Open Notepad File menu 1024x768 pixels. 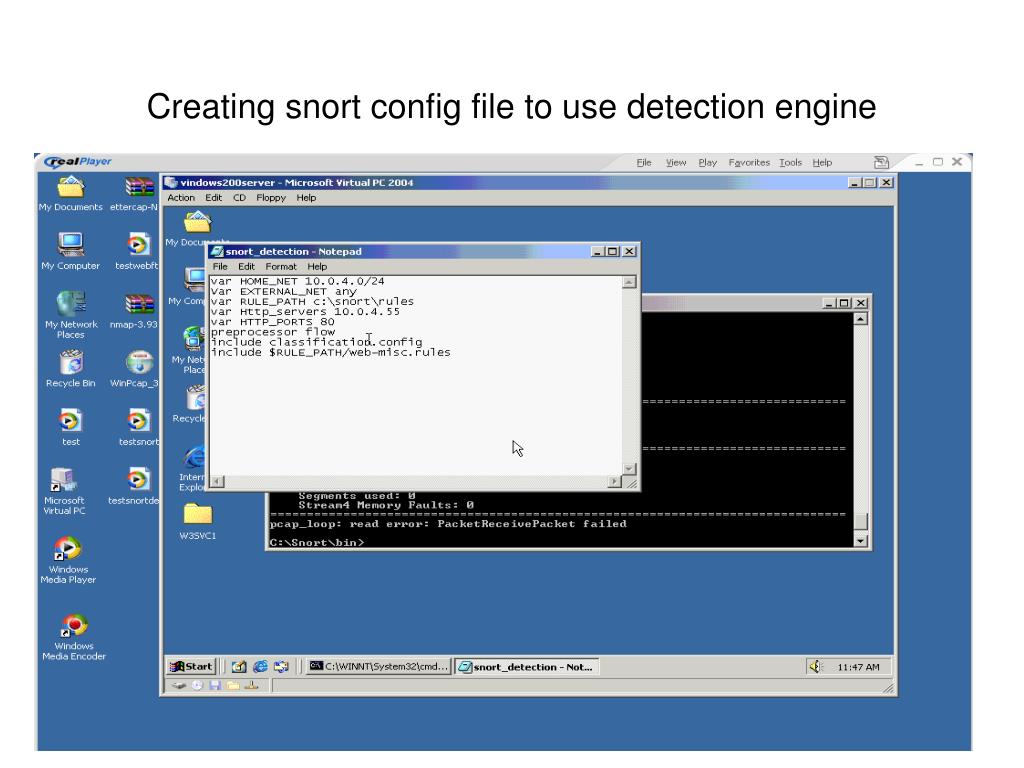(220, 266)
